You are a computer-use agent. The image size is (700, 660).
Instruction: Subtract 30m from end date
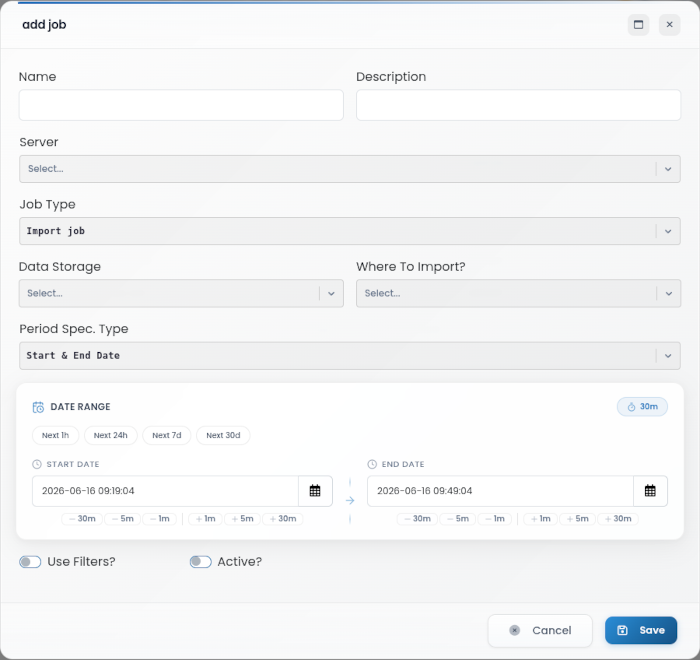[x=417, y=519]
